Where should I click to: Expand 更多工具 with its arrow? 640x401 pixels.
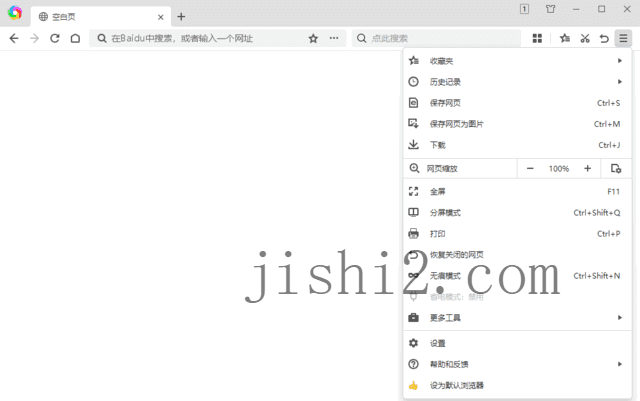click(x=620, y=318)
